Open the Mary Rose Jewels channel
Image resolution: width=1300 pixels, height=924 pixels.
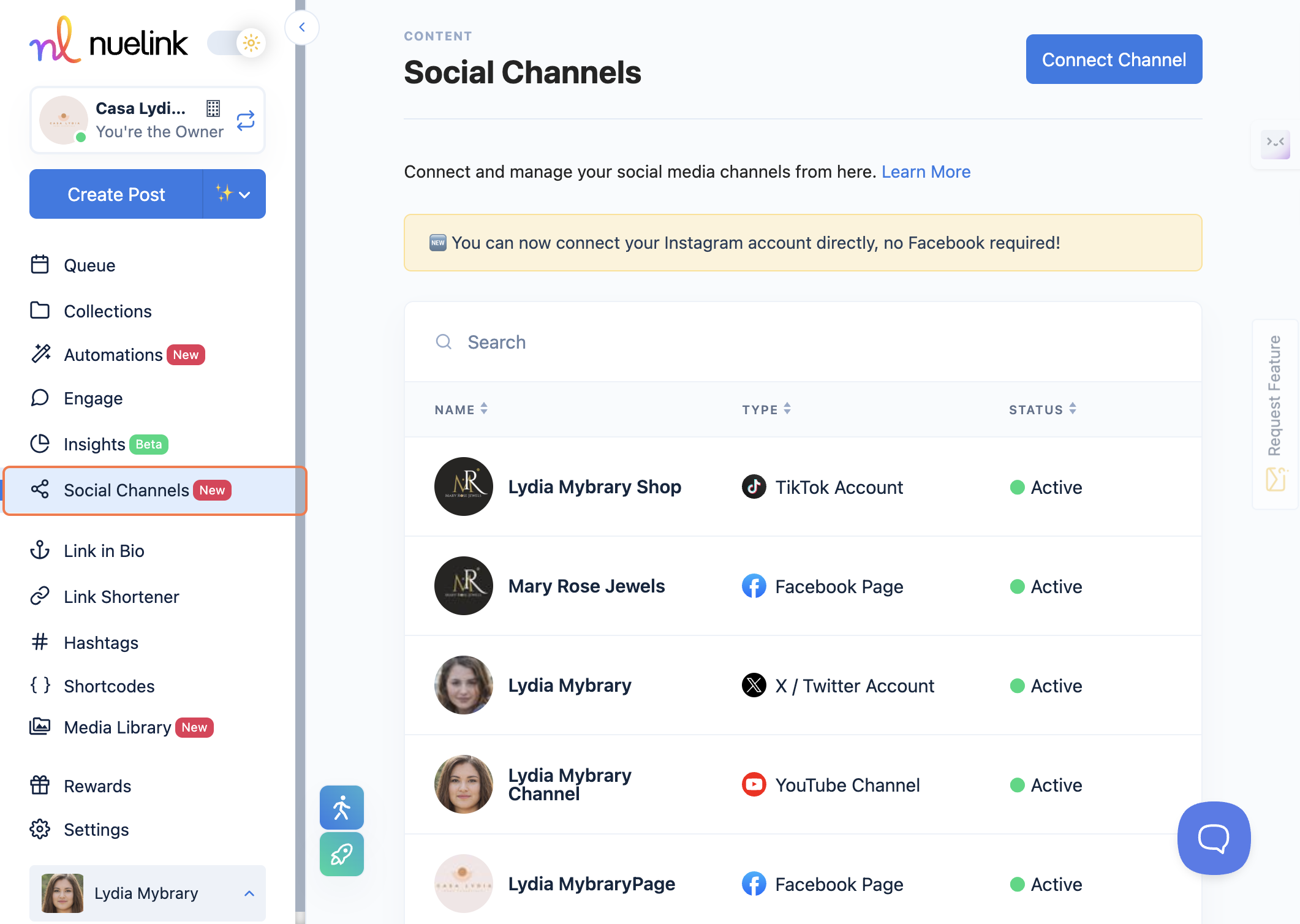click(x=586, y=586)
